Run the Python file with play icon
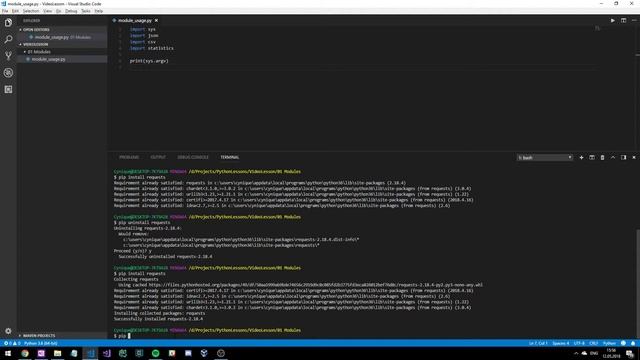Screen dimensions: 640x360 coord(613,20)
